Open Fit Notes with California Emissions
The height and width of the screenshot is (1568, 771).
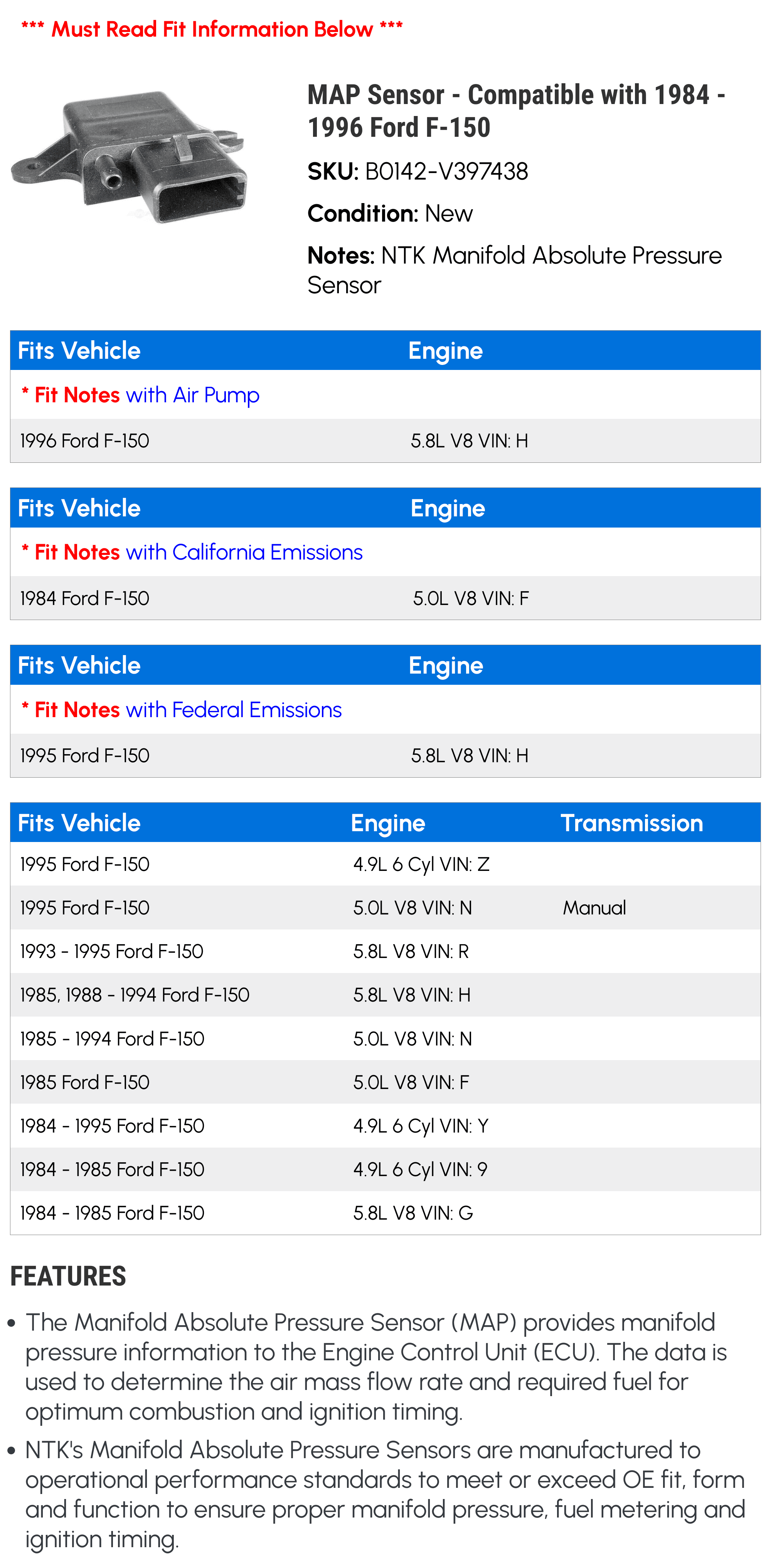click(x=192, y=552)
